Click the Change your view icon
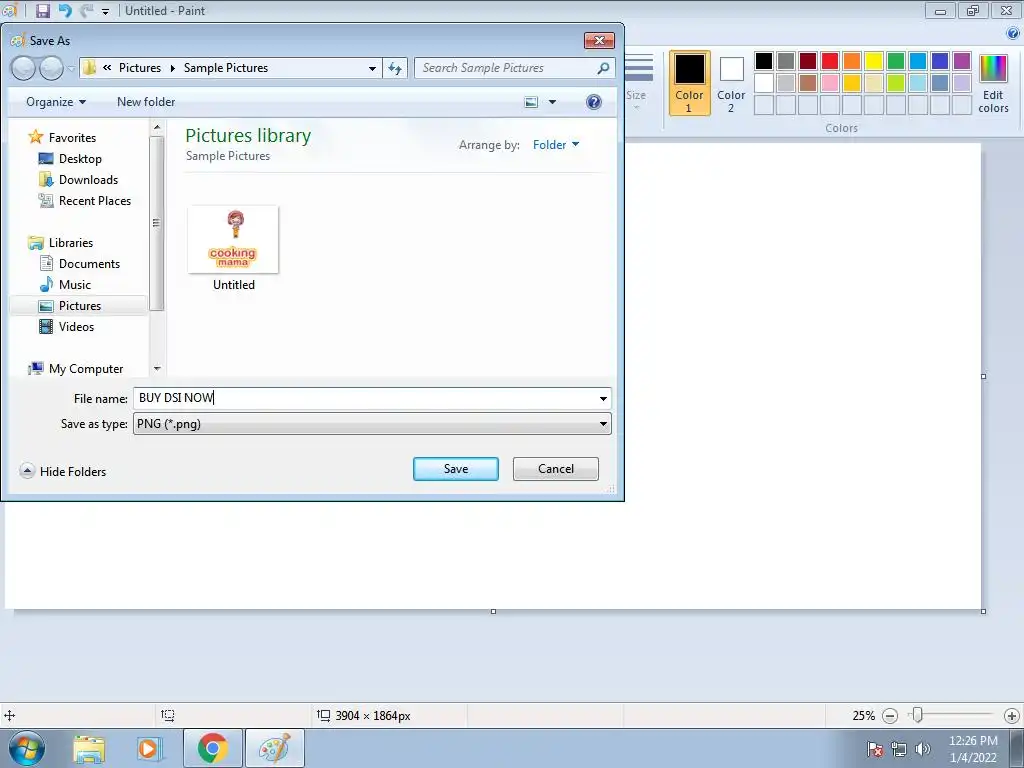Screen dimensions: 1024x768 pos(532,102)
